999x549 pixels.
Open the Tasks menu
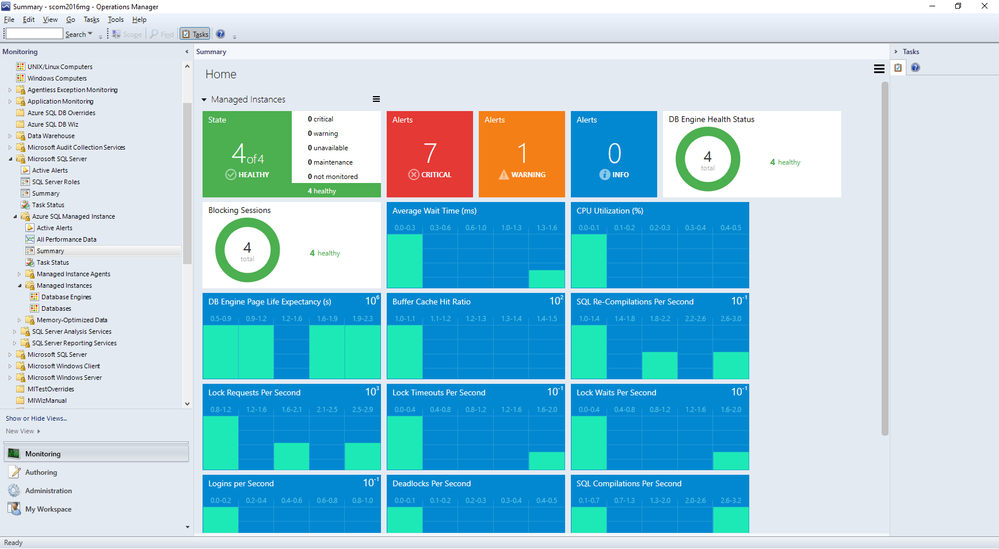pyautogui.click(x=91, y=20)
